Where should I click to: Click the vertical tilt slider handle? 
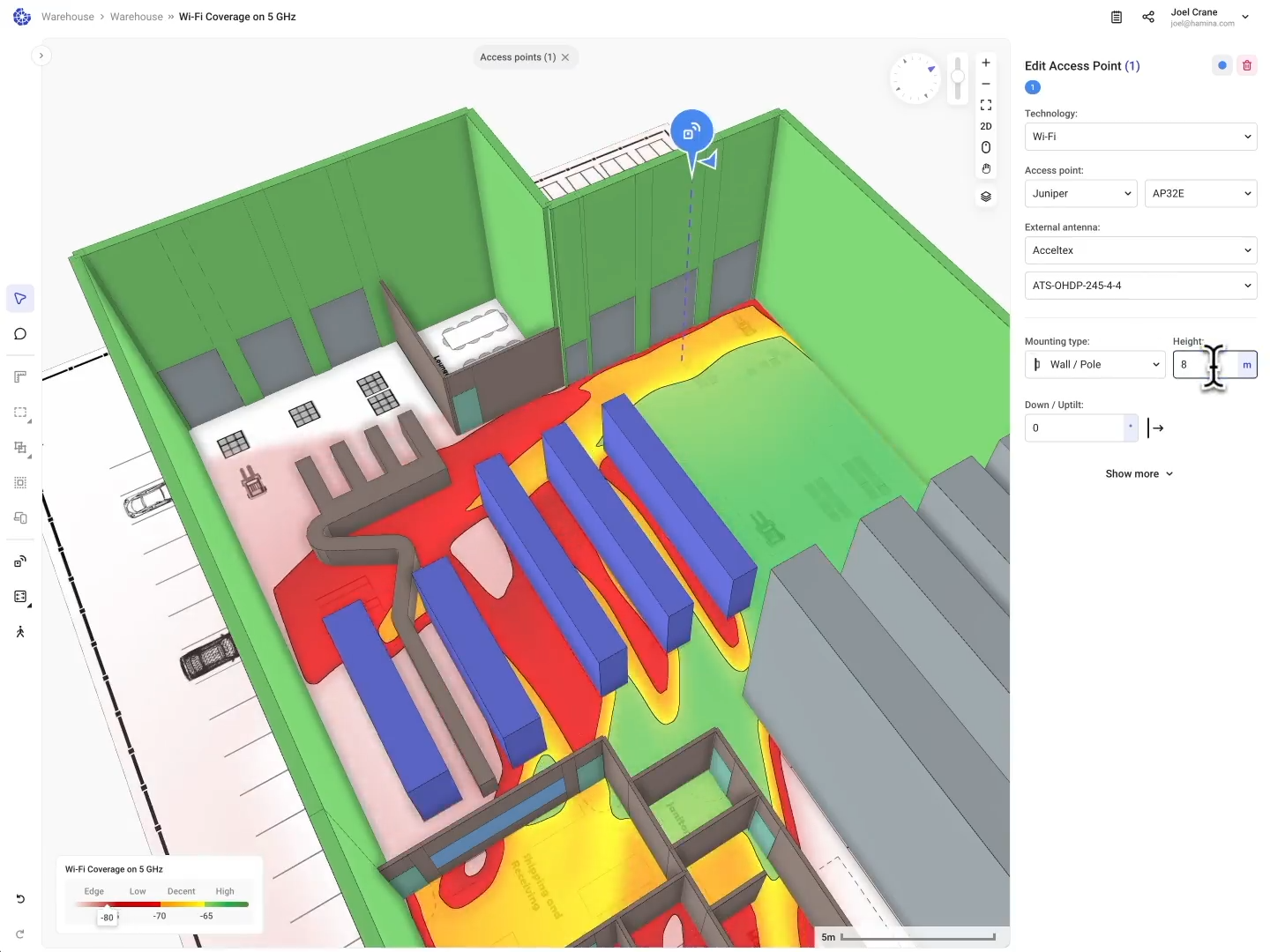[x=958, y=78]
